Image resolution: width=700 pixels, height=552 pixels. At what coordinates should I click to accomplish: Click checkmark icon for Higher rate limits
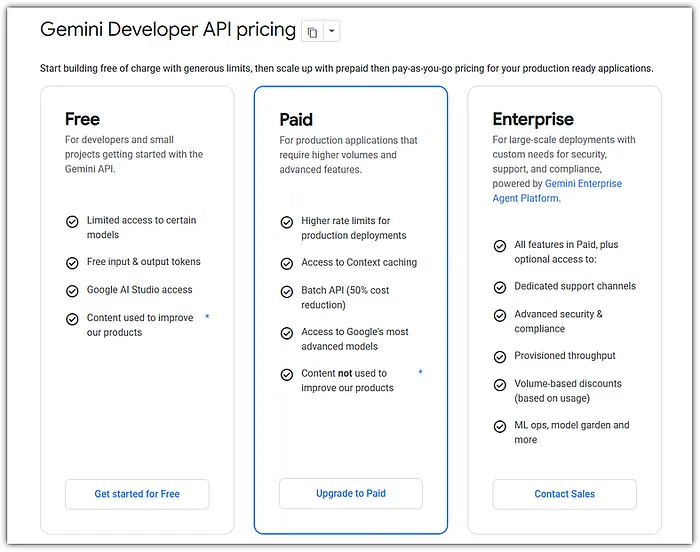pos(287,222)
